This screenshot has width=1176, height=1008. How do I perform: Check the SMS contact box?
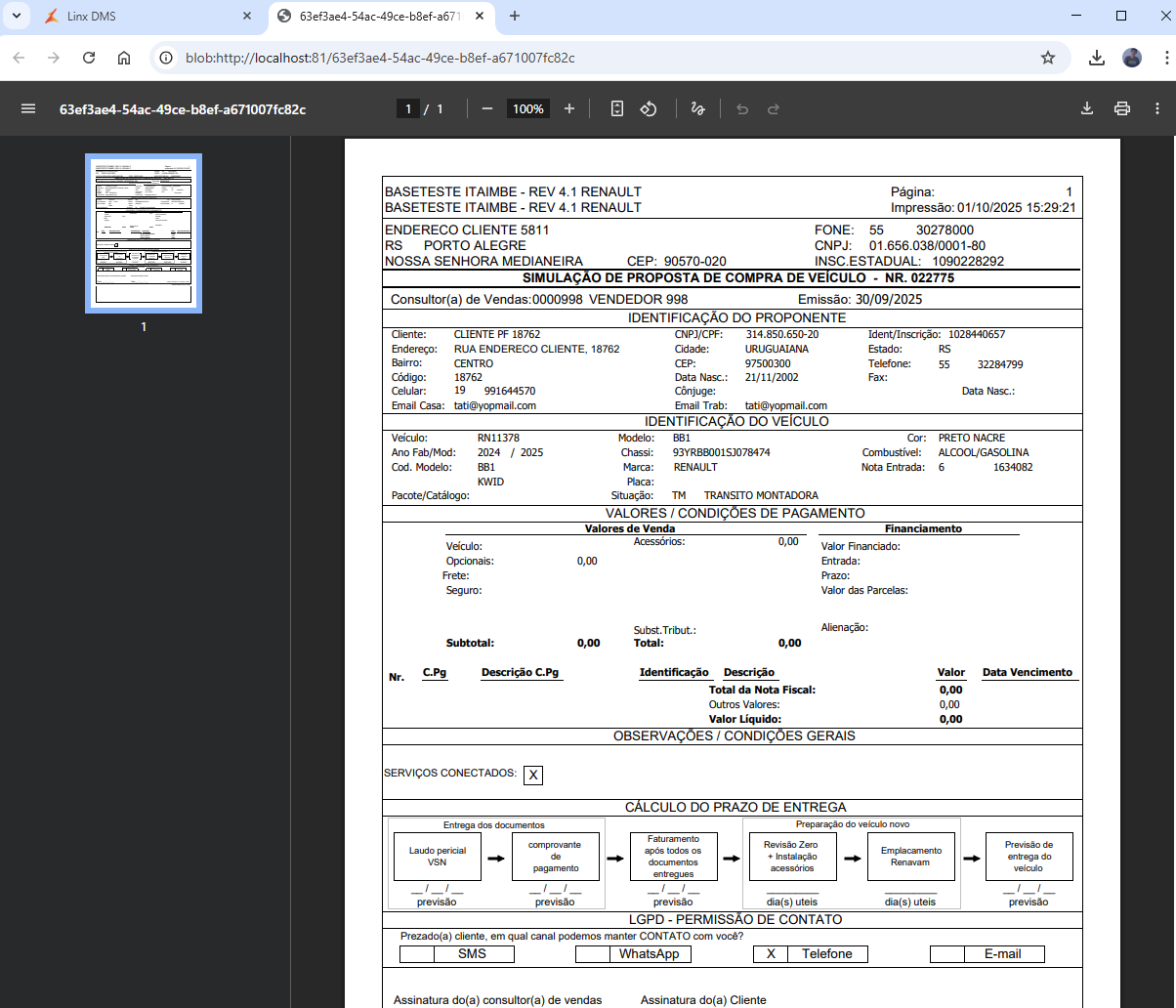point(417,954)
